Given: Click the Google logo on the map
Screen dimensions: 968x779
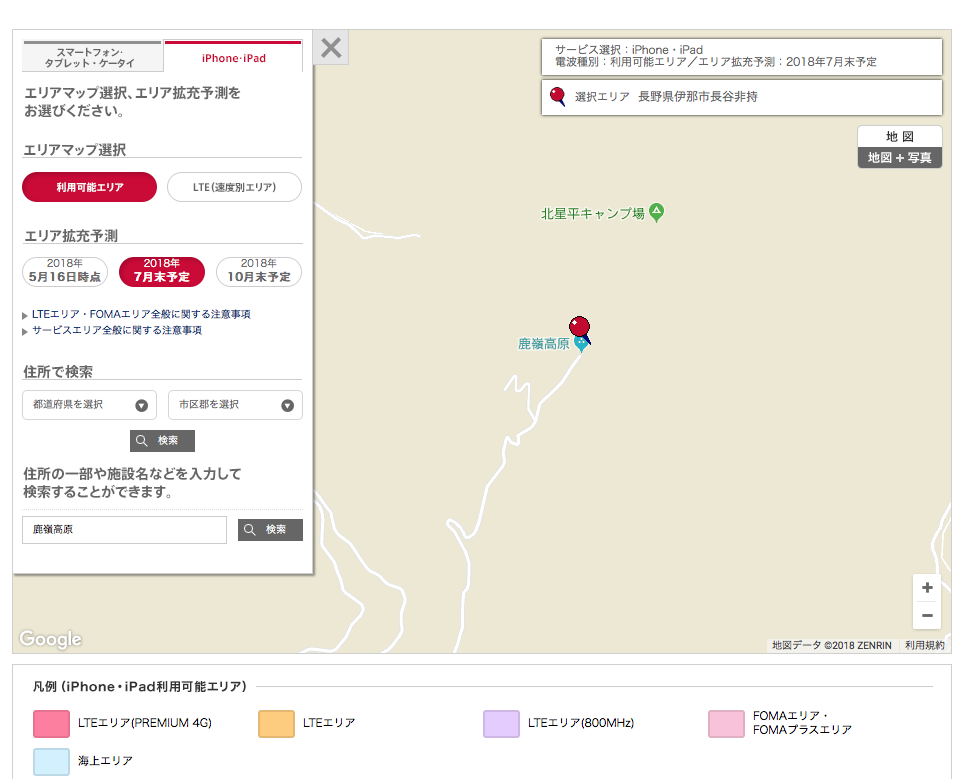Looking at the screenshot, I should [x=50, y=639].
